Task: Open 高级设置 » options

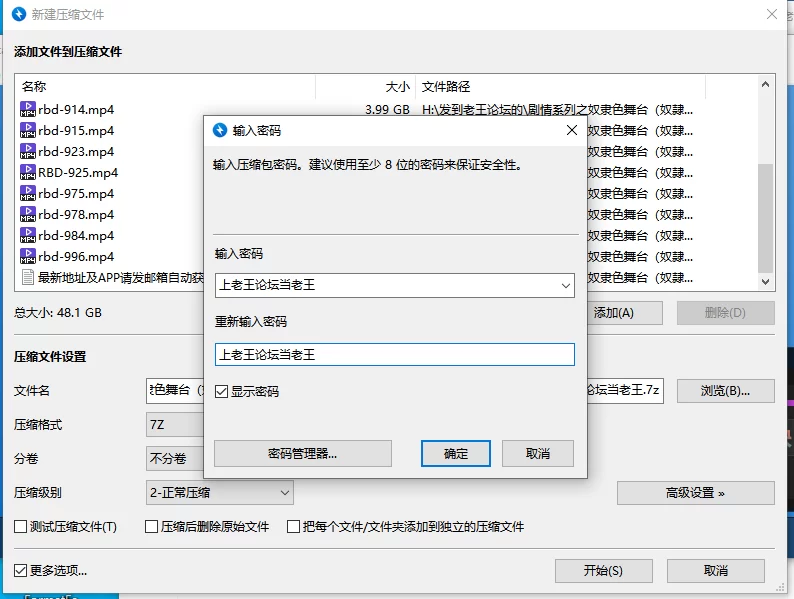Action: coord(696,493)
